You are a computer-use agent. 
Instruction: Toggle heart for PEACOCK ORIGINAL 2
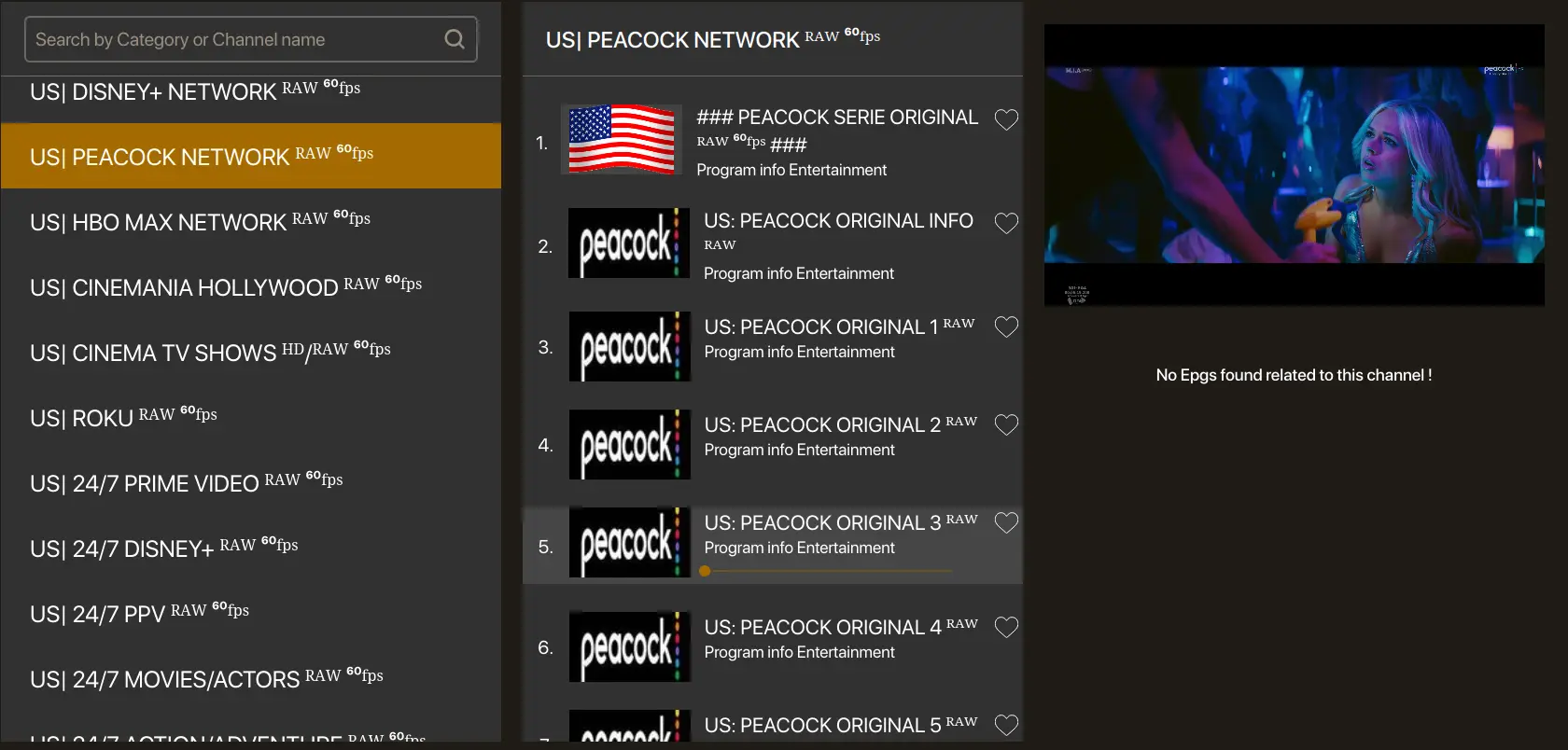pyautogui.click(x=1006, y=424)
